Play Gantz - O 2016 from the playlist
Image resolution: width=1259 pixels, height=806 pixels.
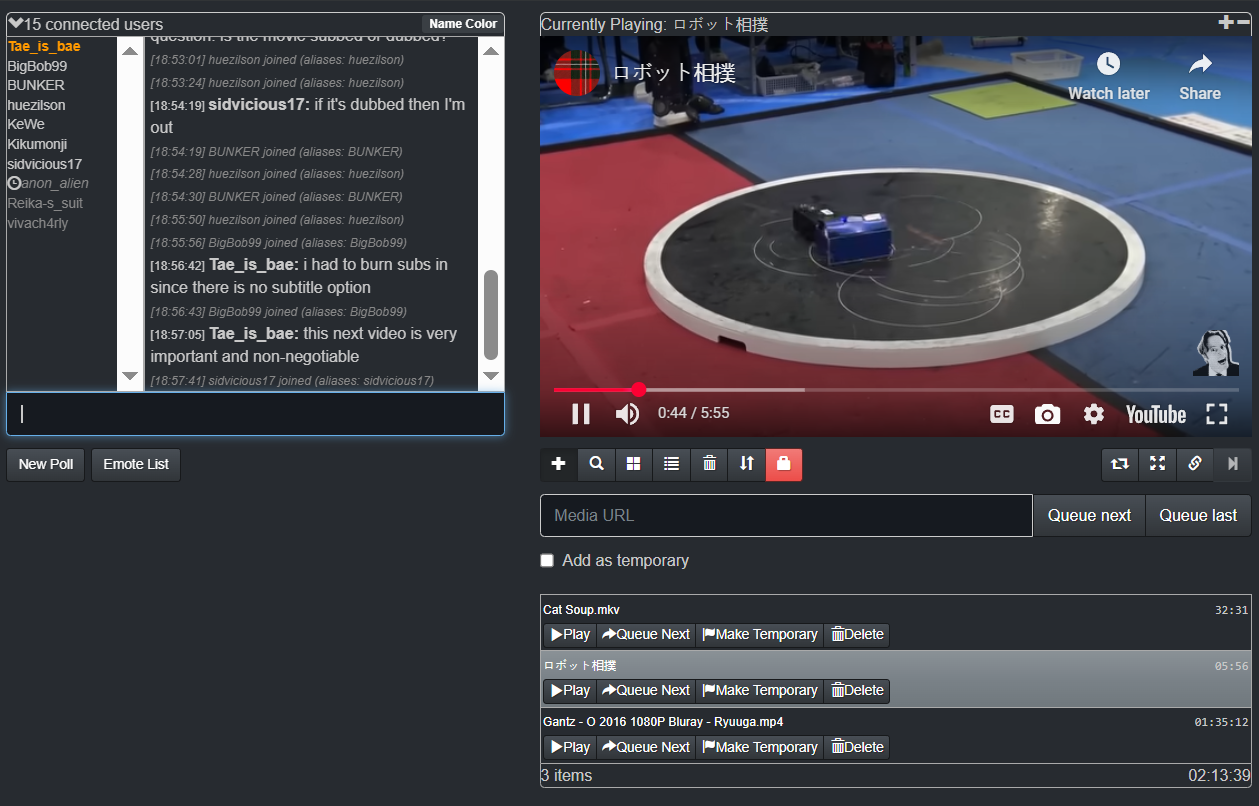pyautogui.click(x=570, y=747)
